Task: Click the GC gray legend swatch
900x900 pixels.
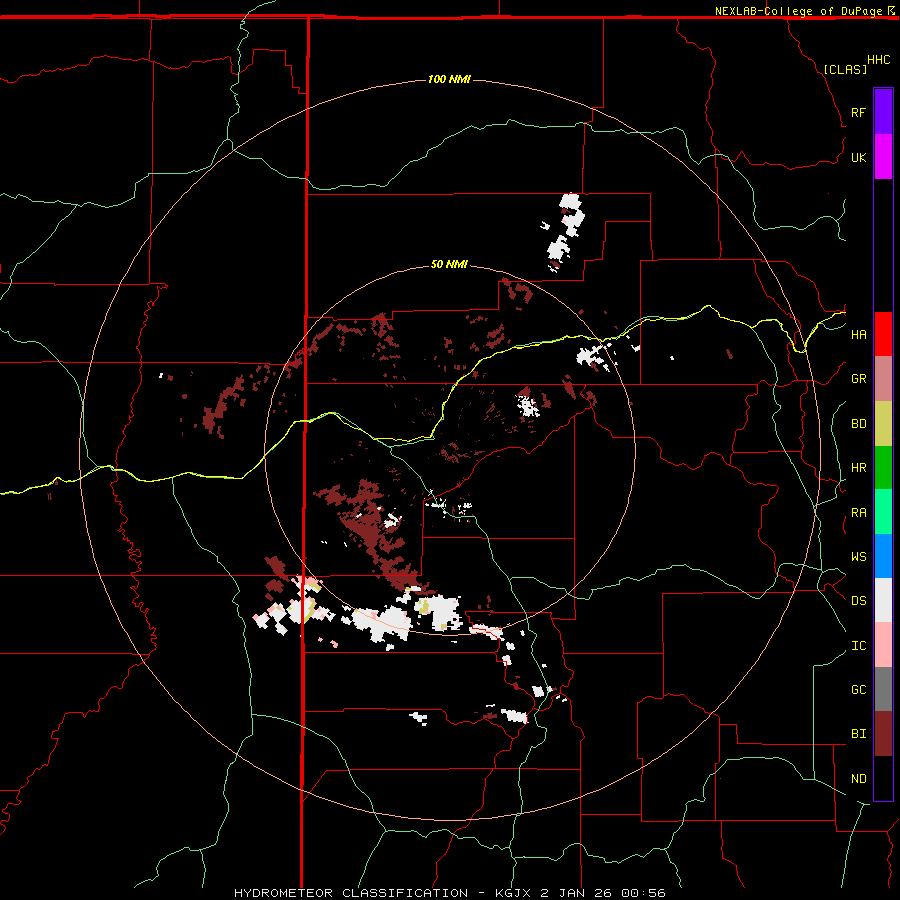Action: pos(883,689)
